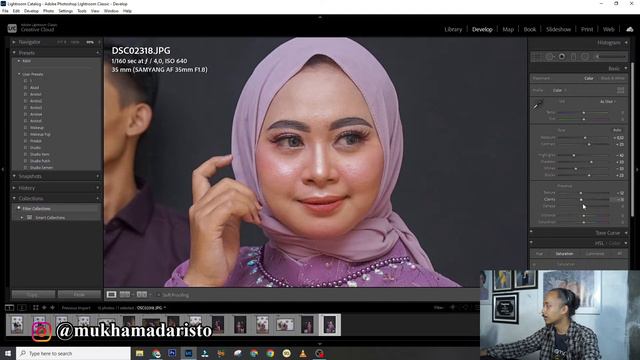Screen dimensions: 640x360
Task: Select the Graduated Filter tool
Action: [x=573, y=57]
